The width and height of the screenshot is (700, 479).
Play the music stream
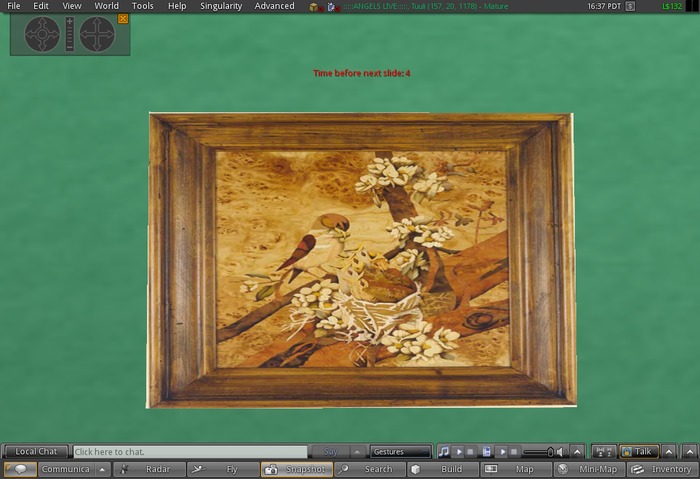(x=458, y=452)
